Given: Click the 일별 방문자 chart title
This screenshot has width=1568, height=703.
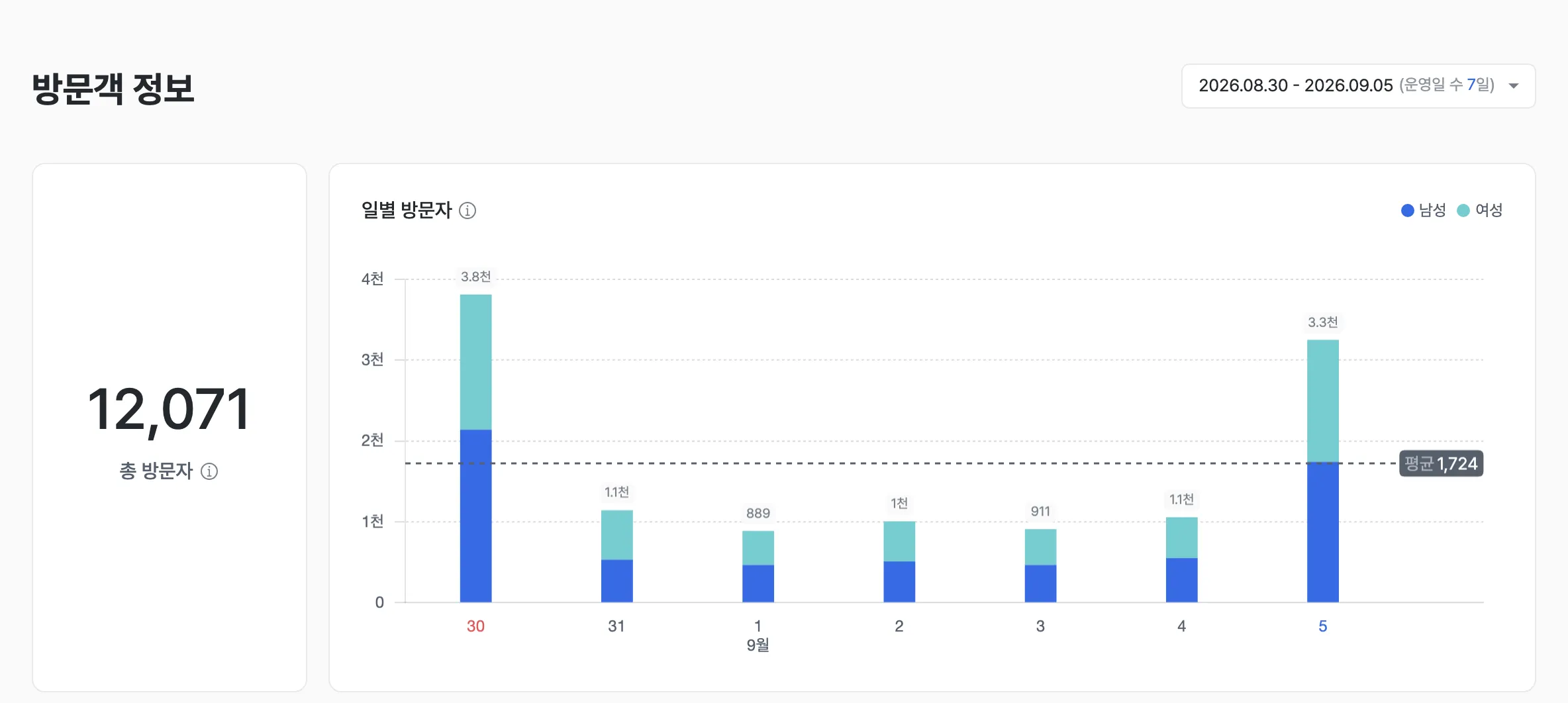Looking at the screenshot, I should 407,211.
